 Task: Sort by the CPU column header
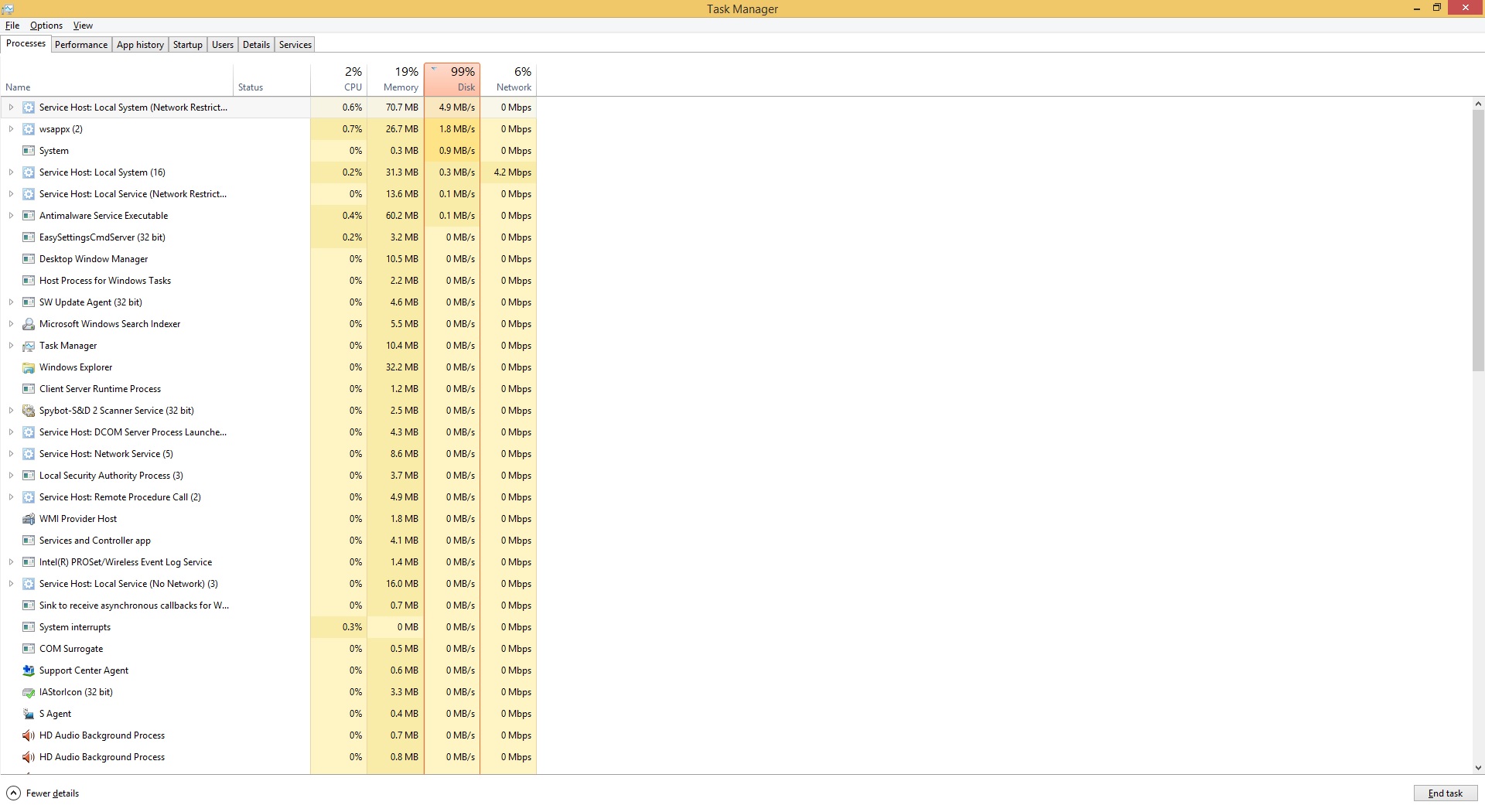pyautogui.click(x=339, y=79)
